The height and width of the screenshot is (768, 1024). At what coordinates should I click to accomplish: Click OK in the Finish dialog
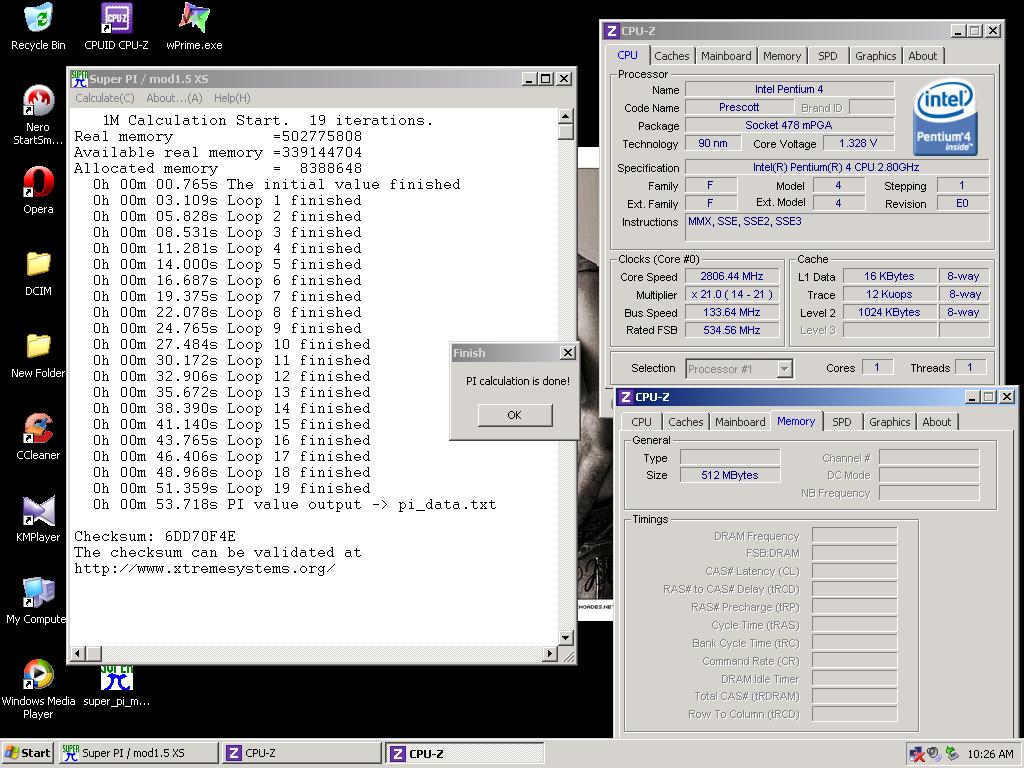point(515,415)
